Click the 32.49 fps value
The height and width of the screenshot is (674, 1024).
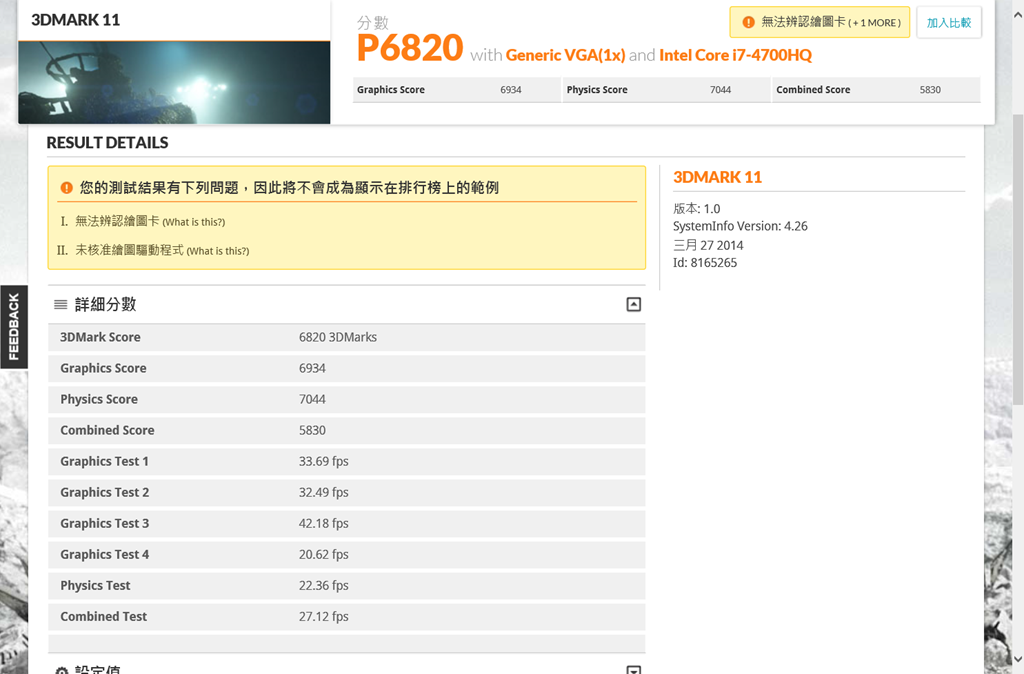point(323,492)
